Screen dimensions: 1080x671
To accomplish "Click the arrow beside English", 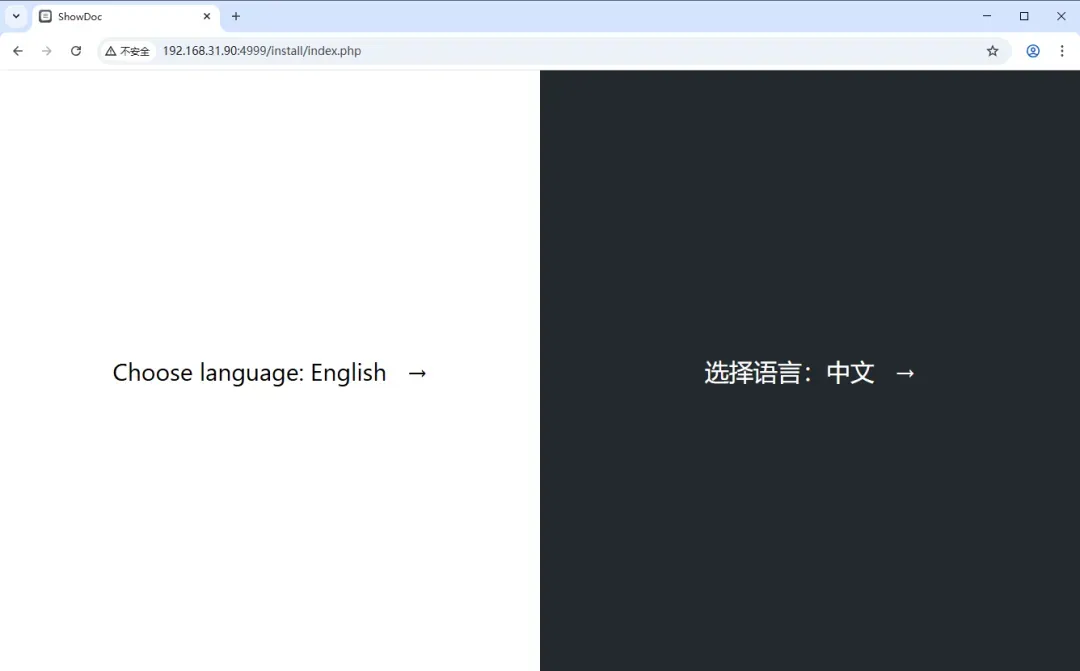I will [x=418, y=374].
